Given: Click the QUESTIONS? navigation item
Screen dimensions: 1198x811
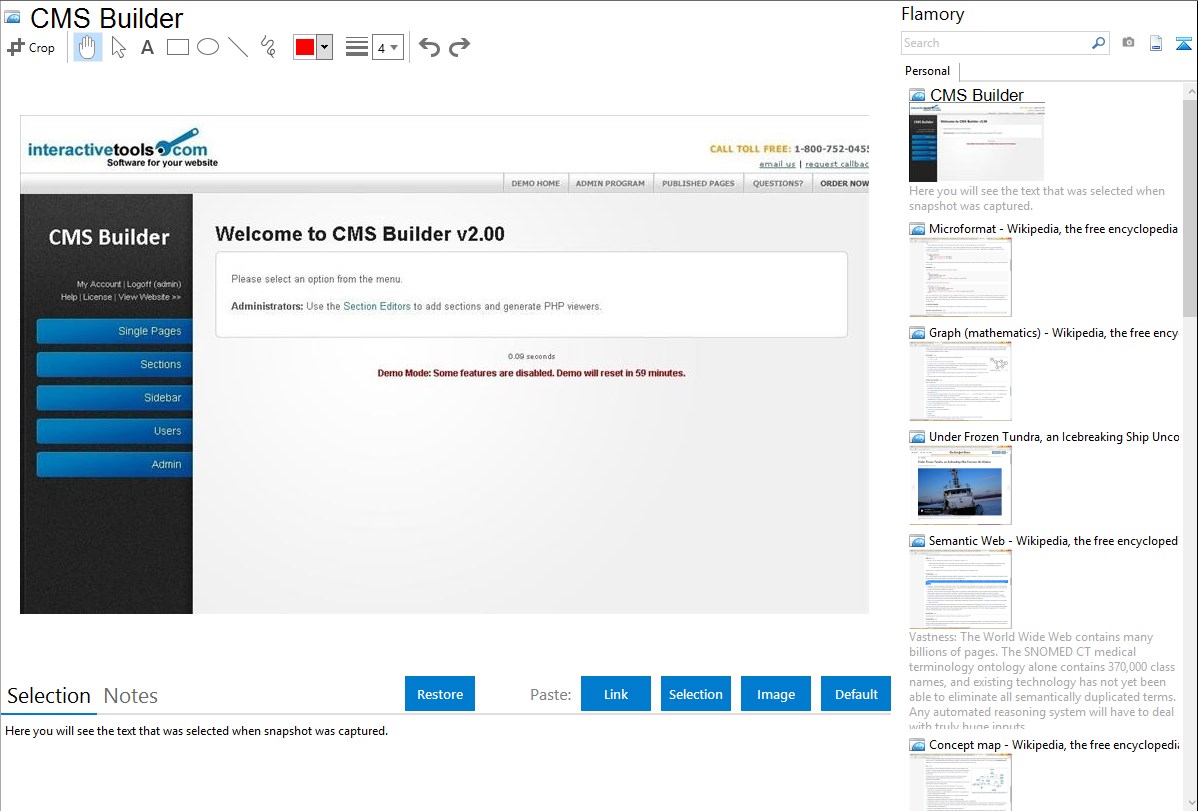Looking at the screenshot, I should 778,183.
